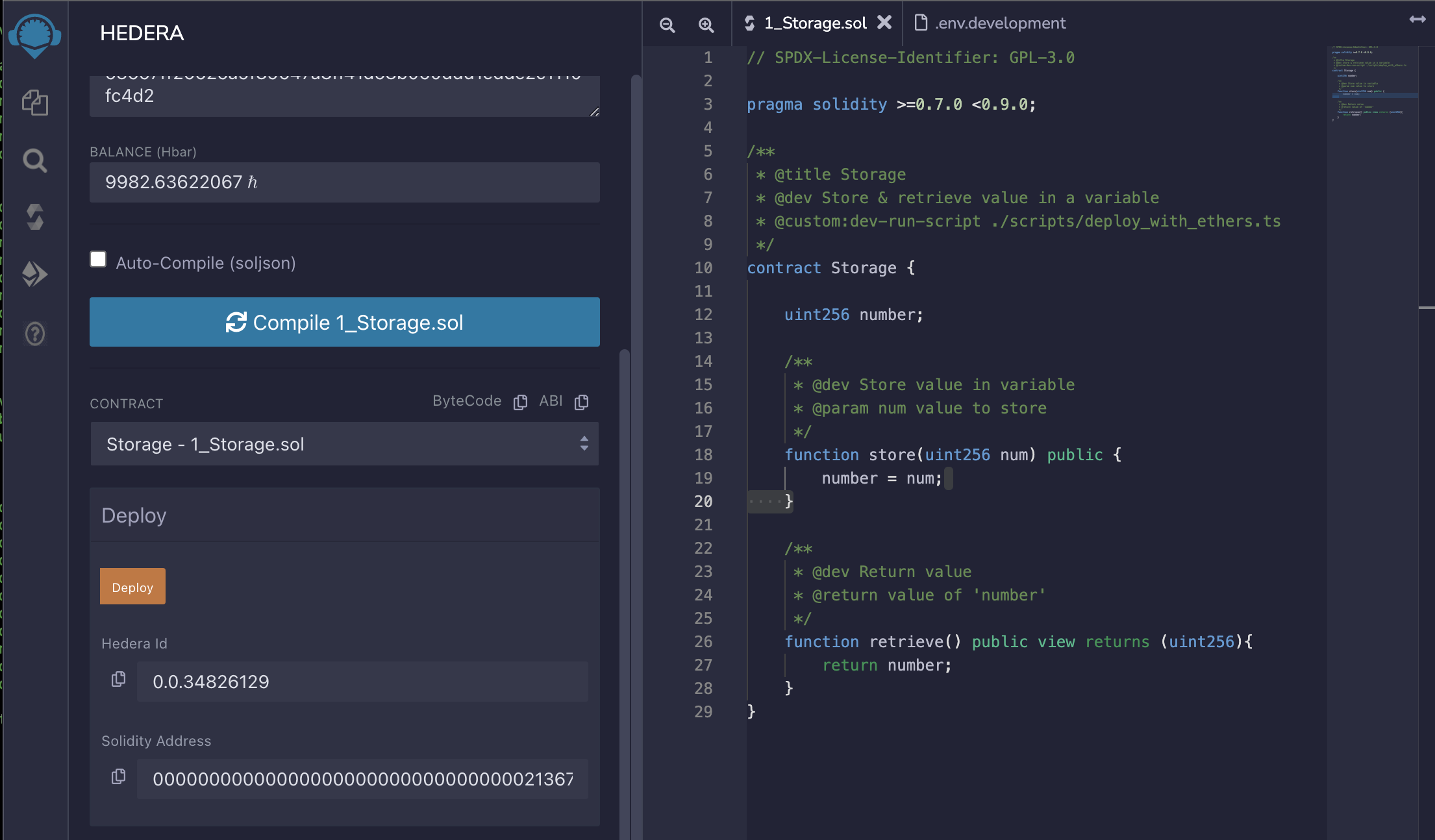Open the Solidity compiler sidebar icon
The height and width of the screenshot is (840, 1435).
coord(35,217)
